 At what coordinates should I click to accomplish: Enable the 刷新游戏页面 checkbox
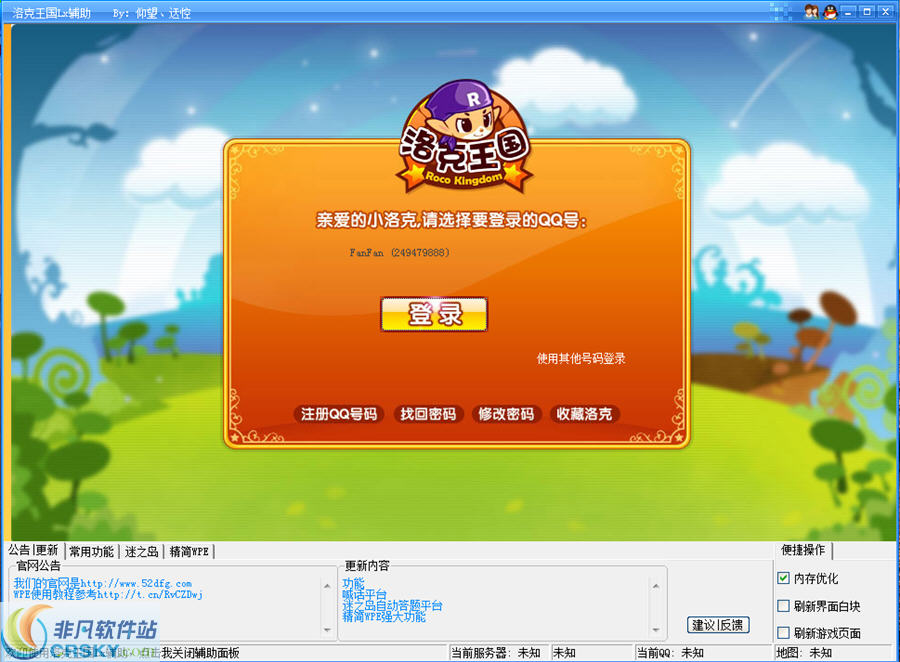[x=783, y=633]
